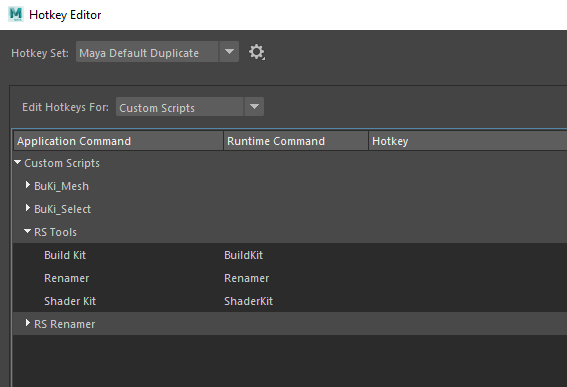The width and height of the screenshot is (567, 387).
Task: Sort by Application Command column header
Action: [119, 141]
